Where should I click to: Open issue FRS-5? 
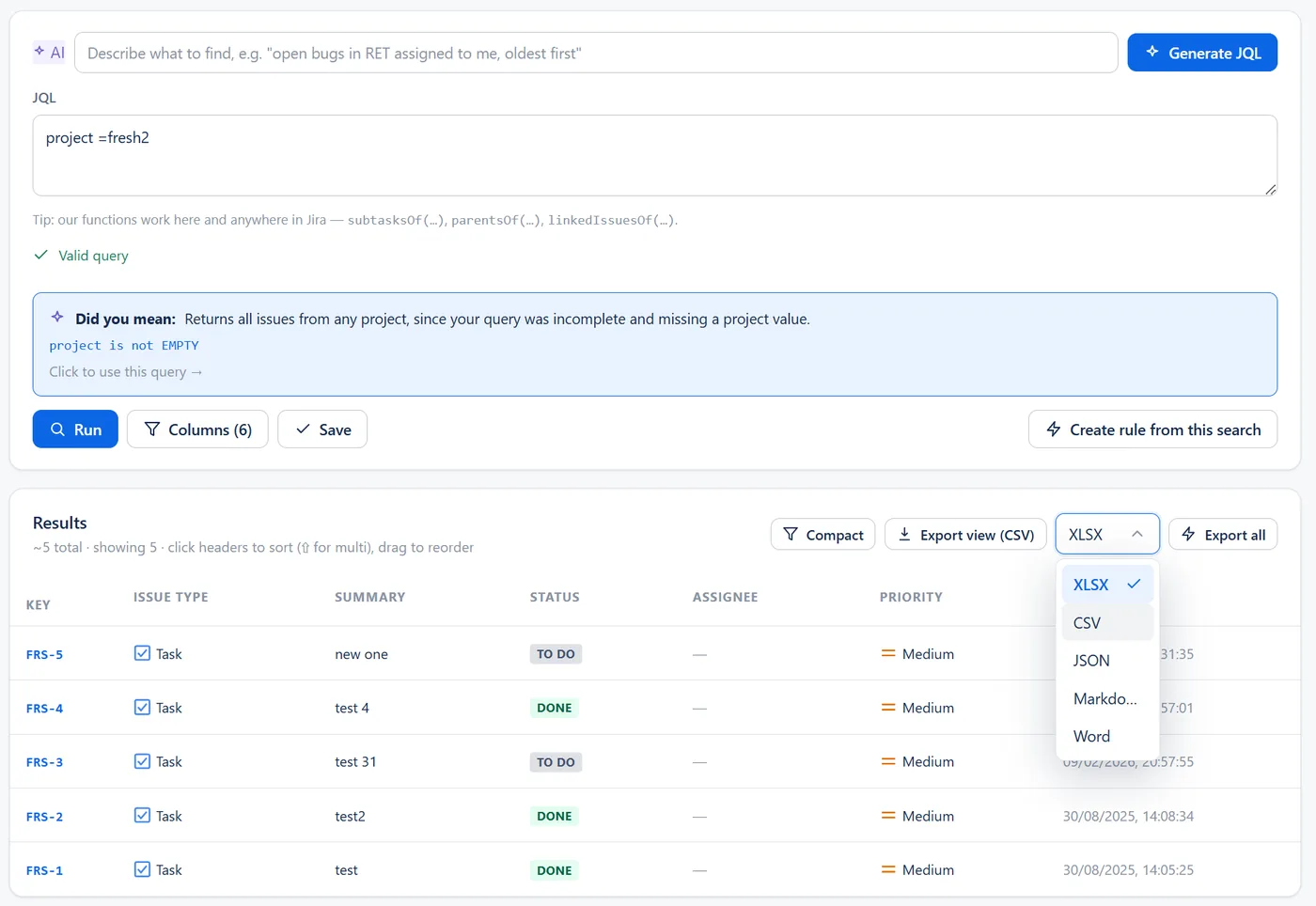pyautogui.click(x=44, y=654)
